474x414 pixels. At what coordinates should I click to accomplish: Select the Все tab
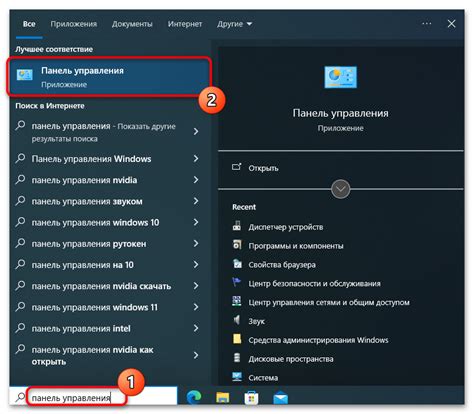click(29, 24)
